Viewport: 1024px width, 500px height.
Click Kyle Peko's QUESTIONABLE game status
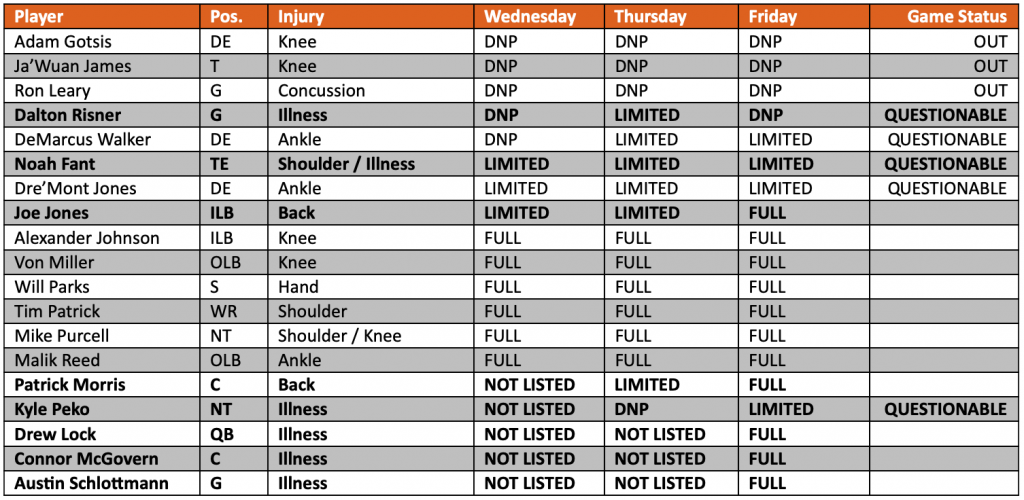click(x=945, y=409)
